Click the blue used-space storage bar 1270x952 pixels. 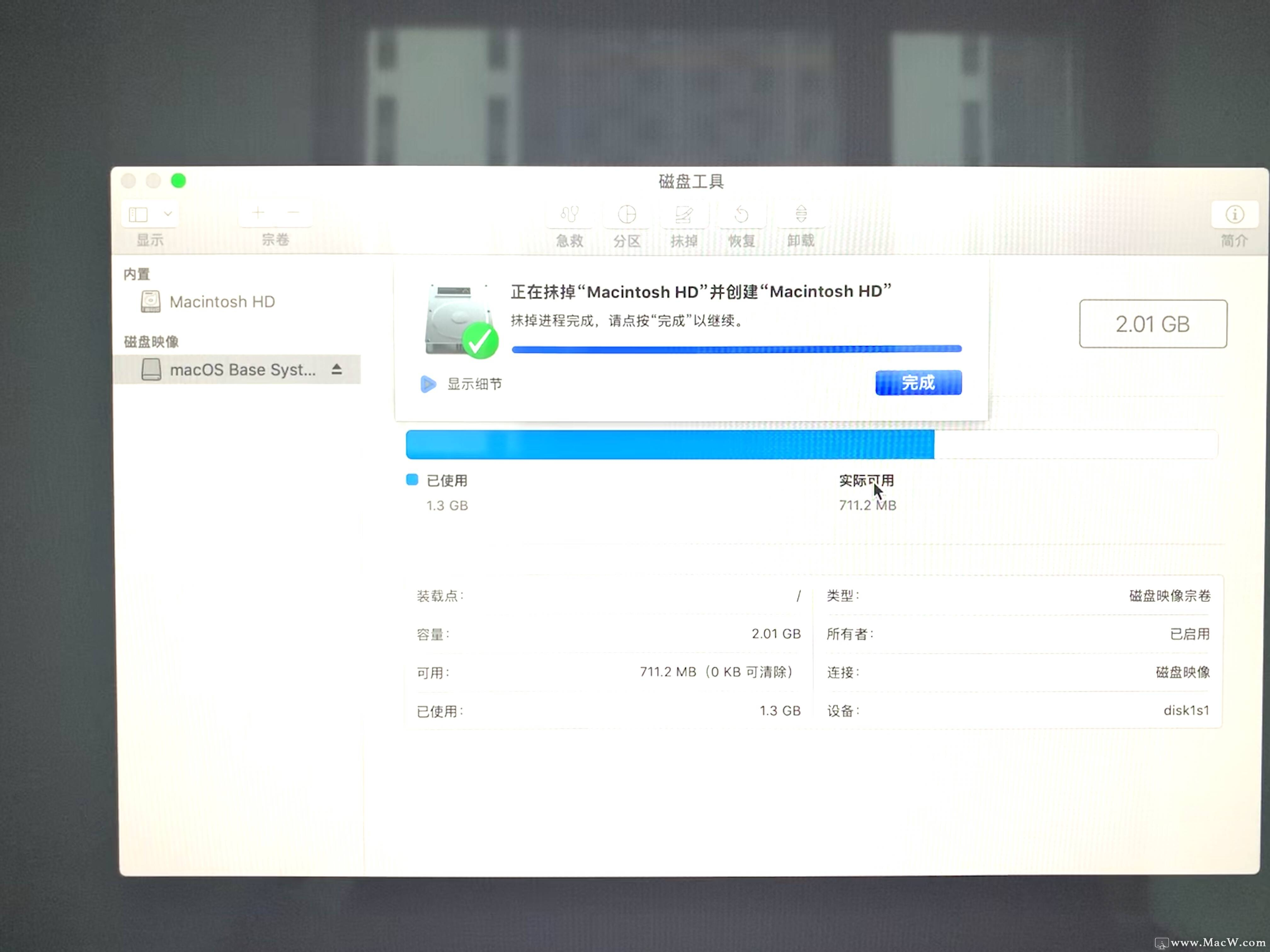pos(669,445)
